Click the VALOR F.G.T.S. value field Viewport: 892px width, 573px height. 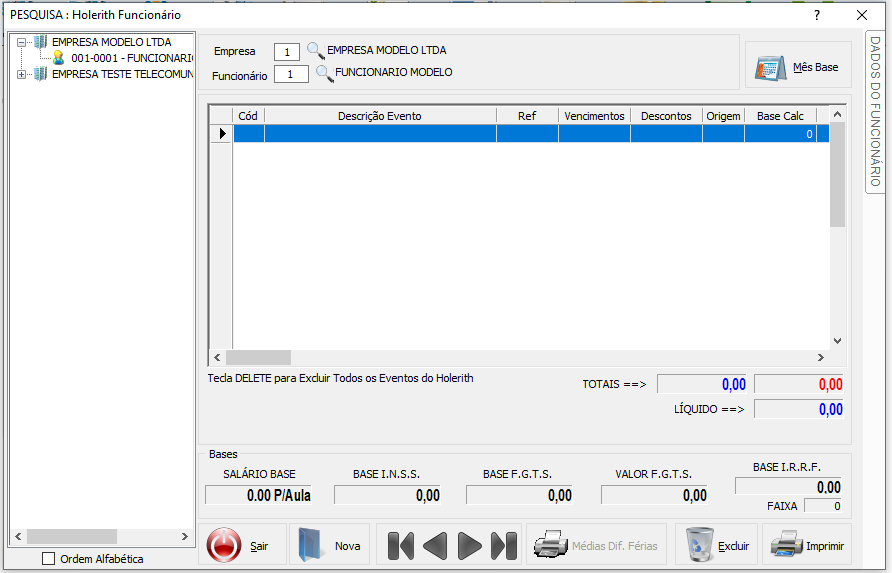pos(655,495)
